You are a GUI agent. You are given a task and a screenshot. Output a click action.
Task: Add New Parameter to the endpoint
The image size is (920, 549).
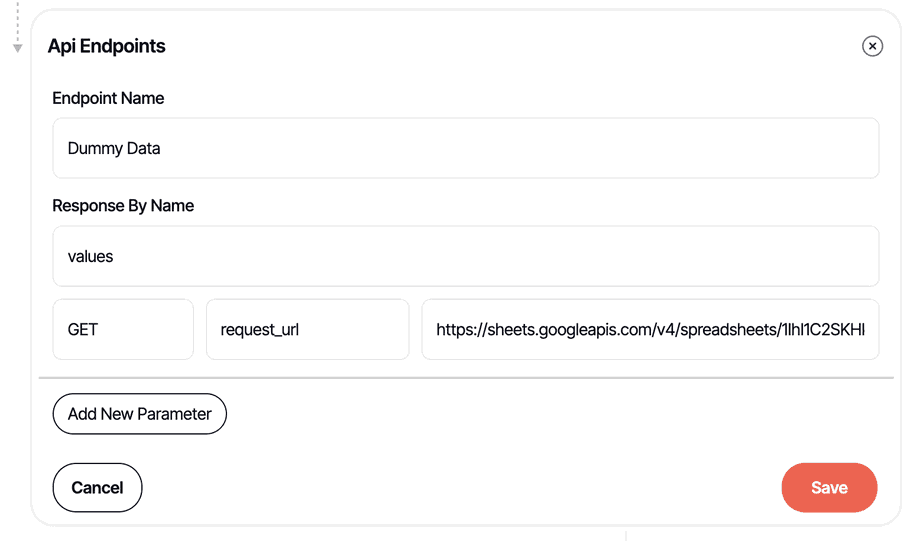pos(139,414)
